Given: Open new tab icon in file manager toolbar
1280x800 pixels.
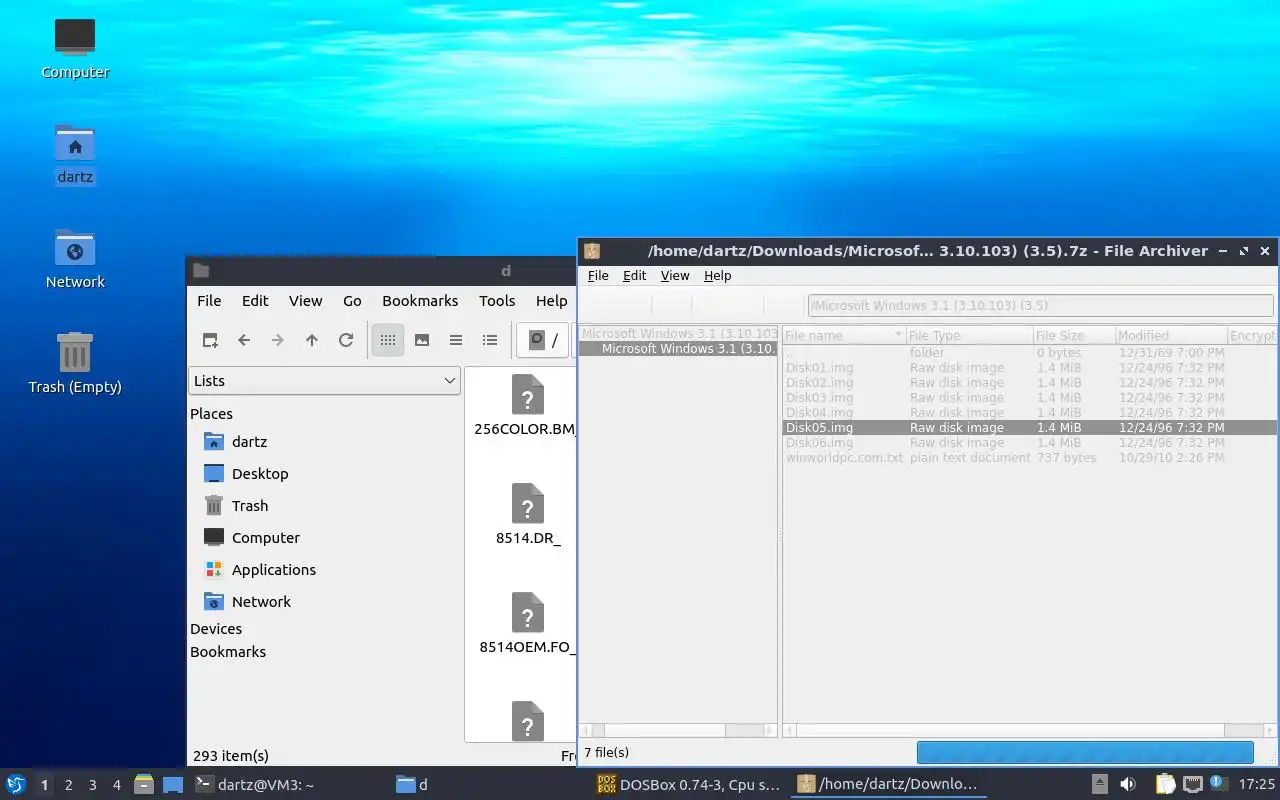Looking at the screenshot, I should click(210, 340).
